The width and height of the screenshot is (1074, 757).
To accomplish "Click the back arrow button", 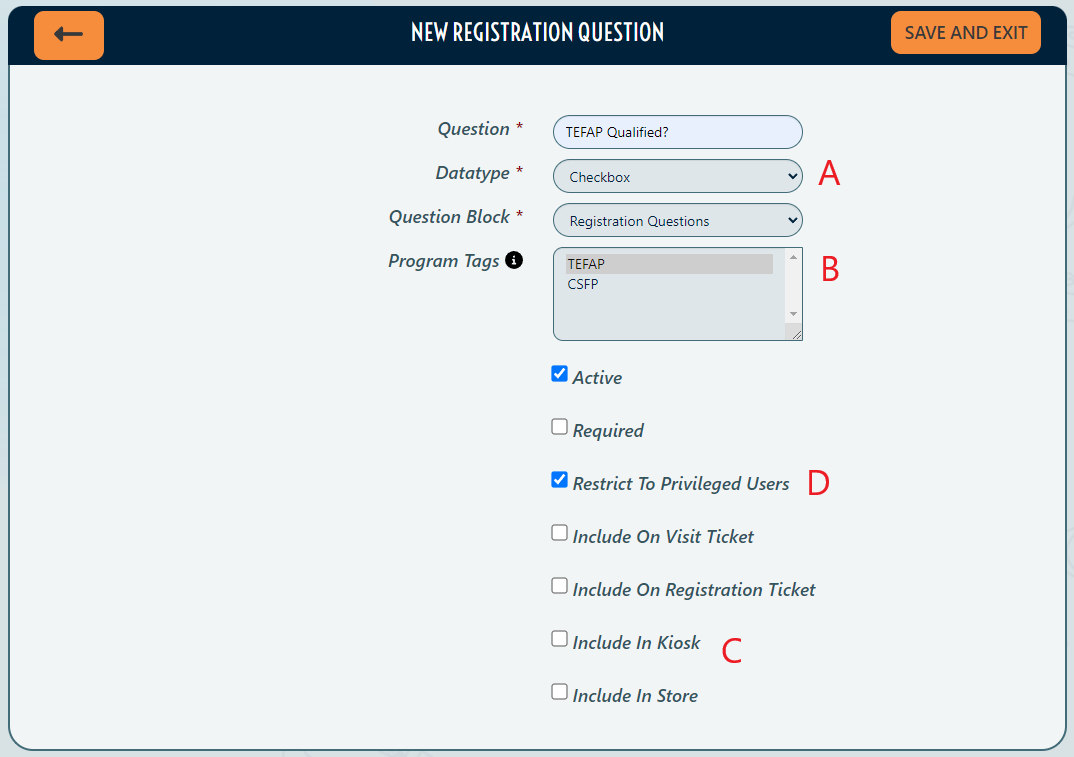I will [x=68, y=35].
